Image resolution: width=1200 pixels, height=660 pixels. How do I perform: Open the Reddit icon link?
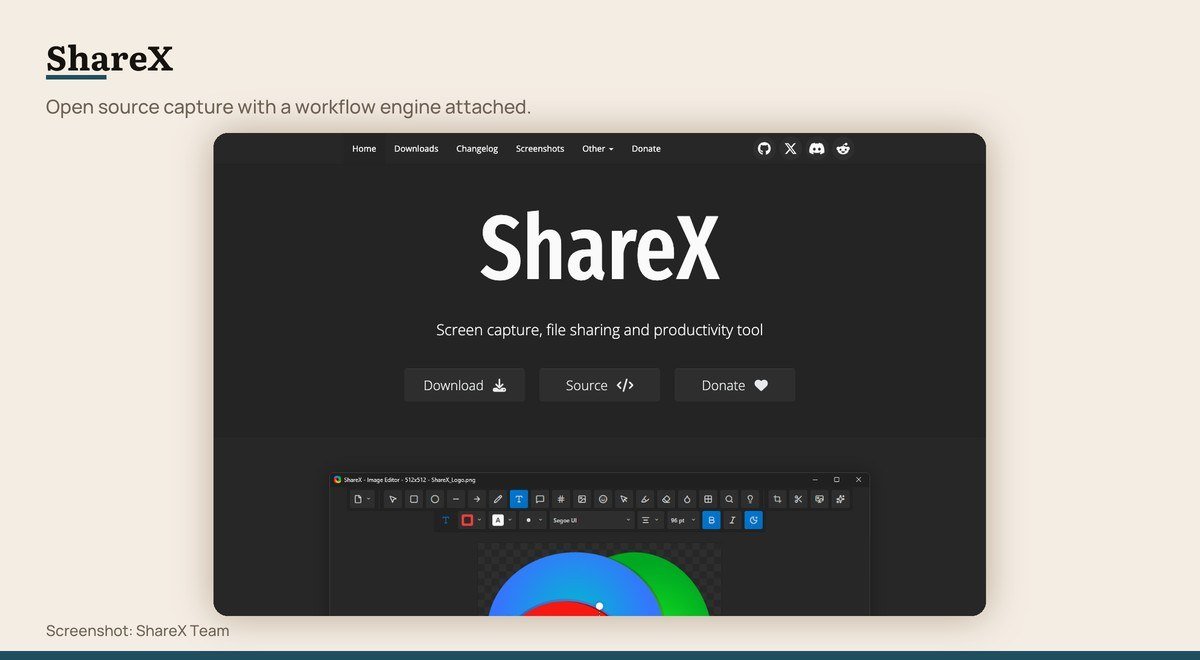pos(843,148)
